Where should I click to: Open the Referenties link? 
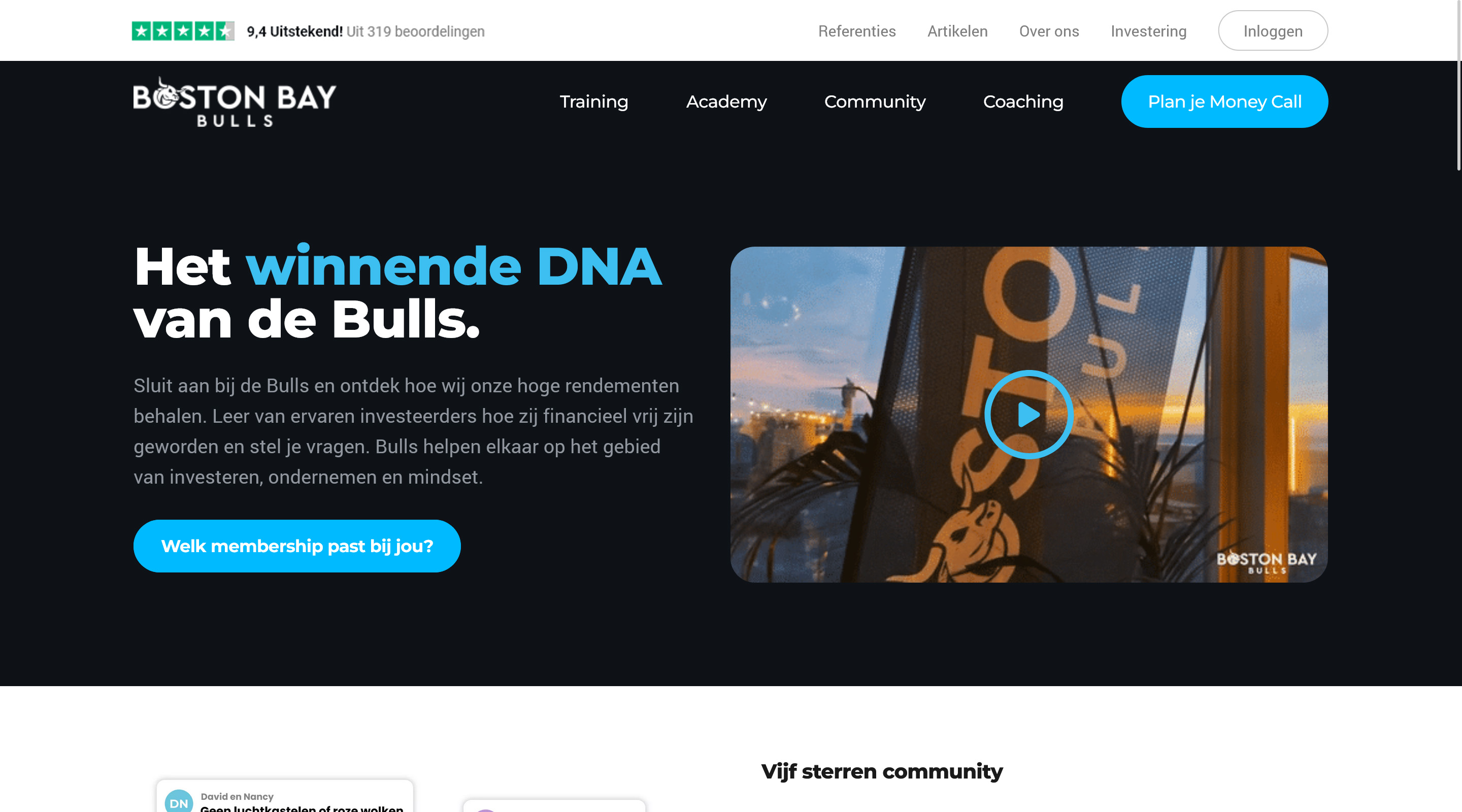click(x=856, y=31)
